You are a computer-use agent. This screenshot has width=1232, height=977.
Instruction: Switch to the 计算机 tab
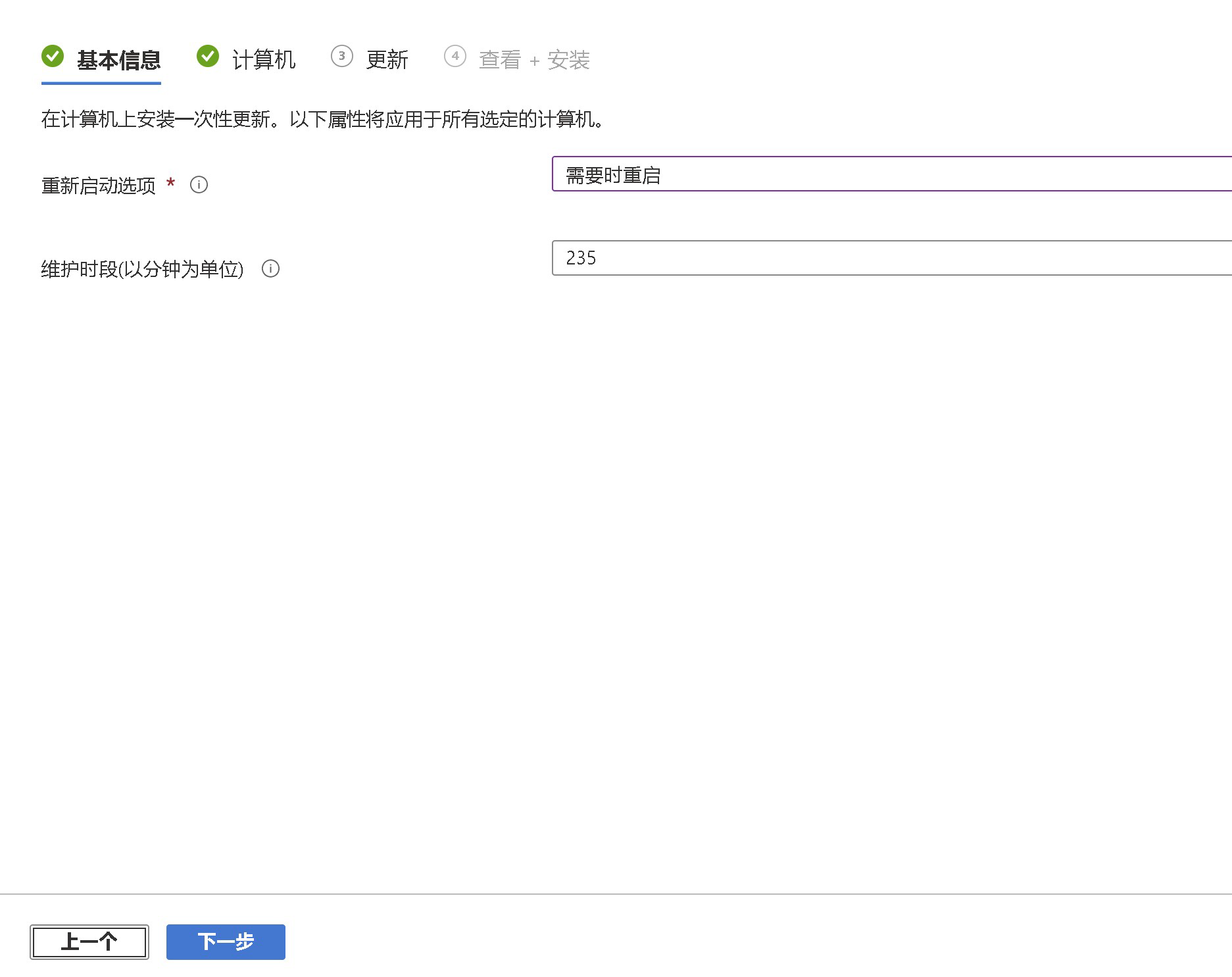(x=264, y=59)
